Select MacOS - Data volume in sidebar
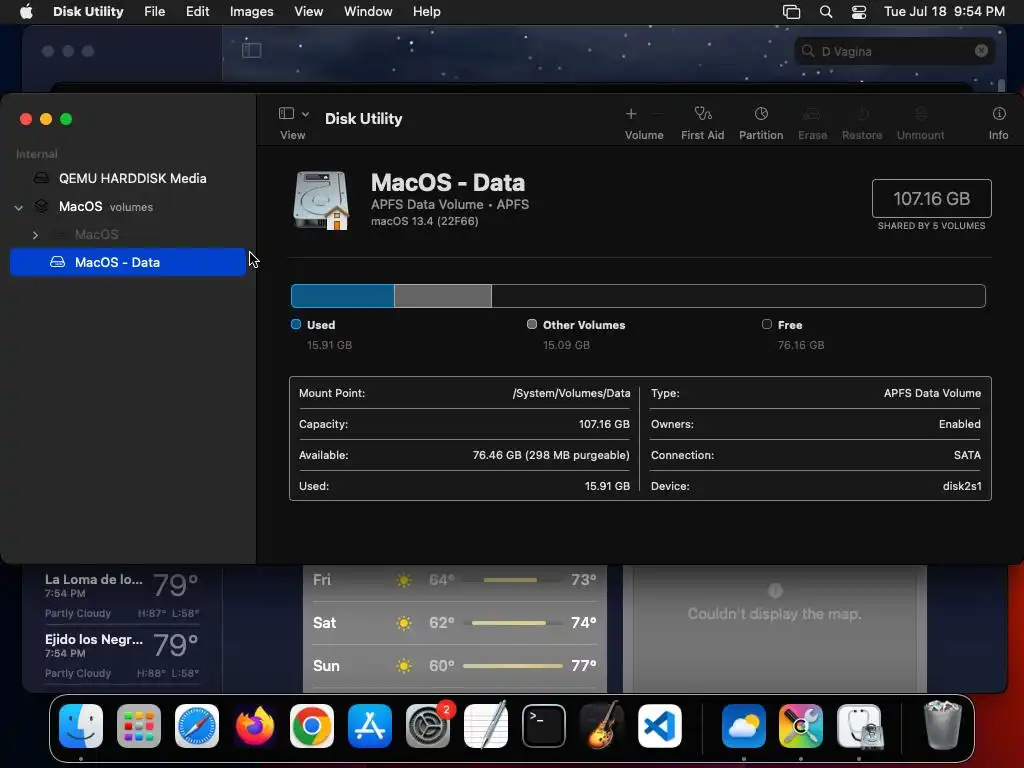This screenshot has height=768, width=1024. pyautogui.click(x=127, y=262)
